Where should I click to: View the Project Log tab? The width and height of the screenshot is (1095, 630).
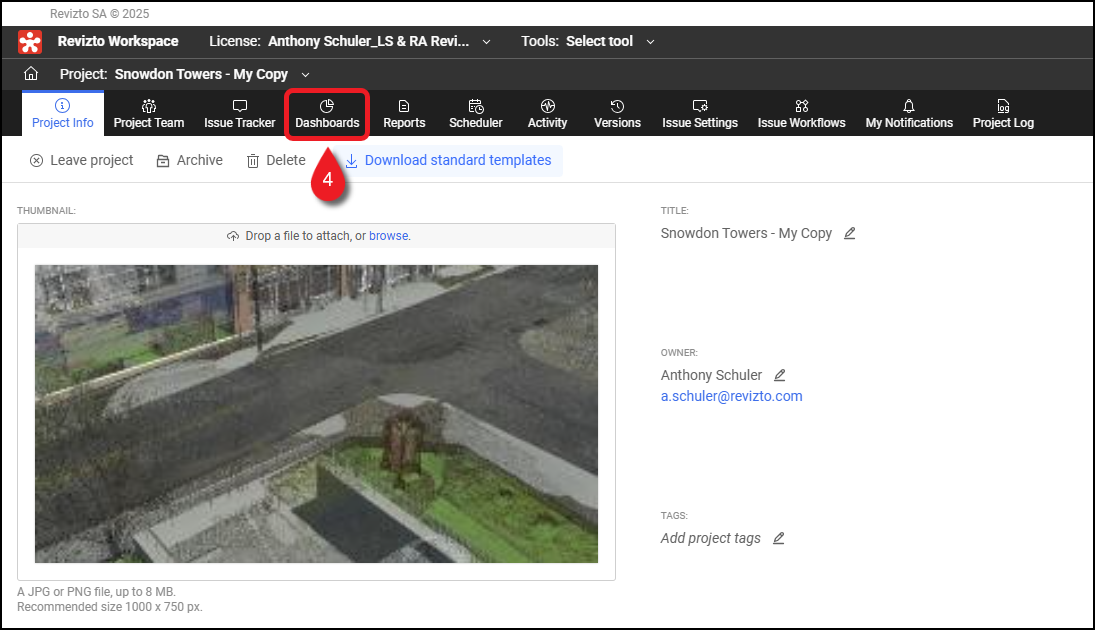[1003, 114]
